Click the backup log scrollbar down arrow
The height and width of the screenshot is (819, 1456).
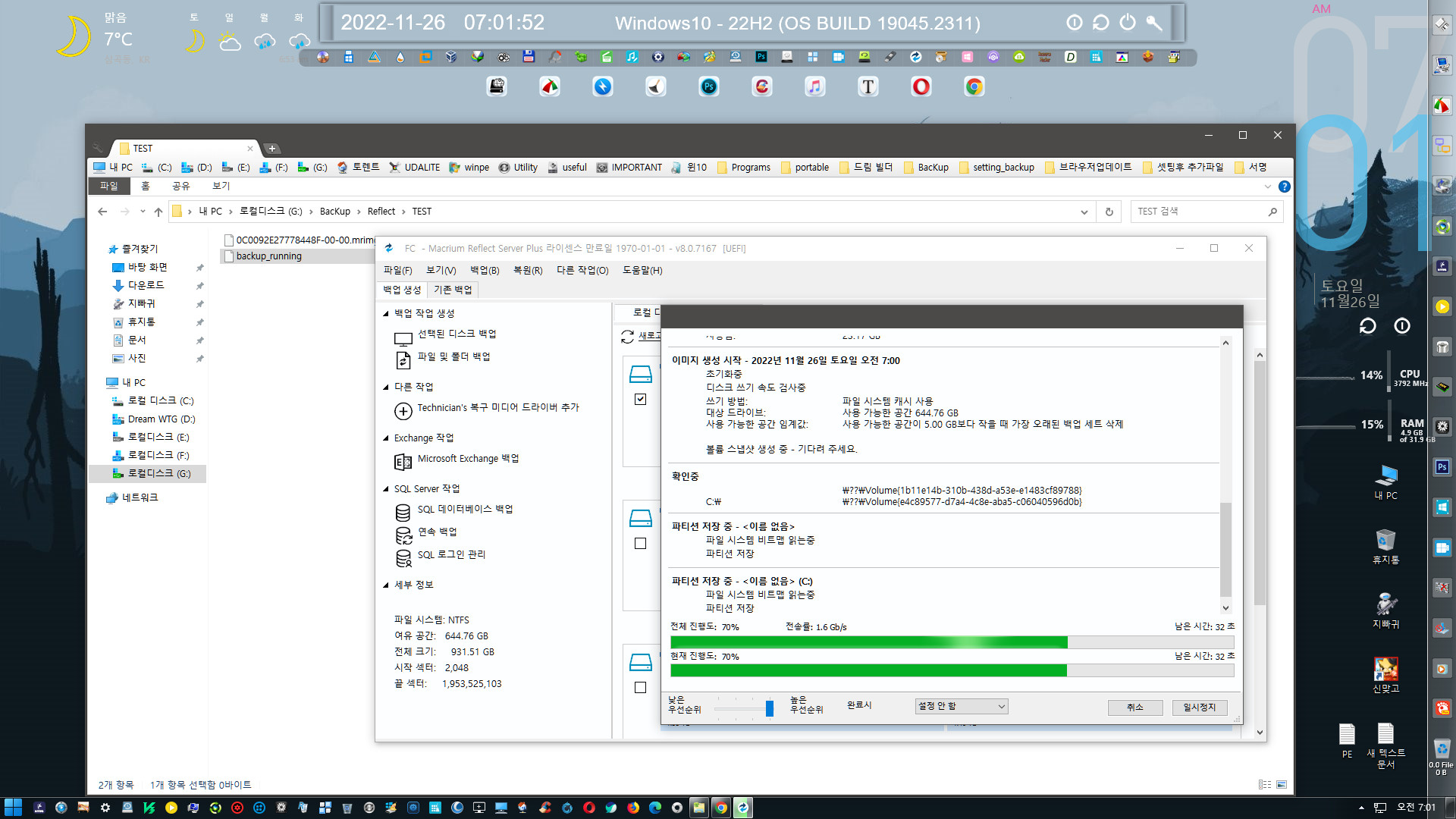1225,608
